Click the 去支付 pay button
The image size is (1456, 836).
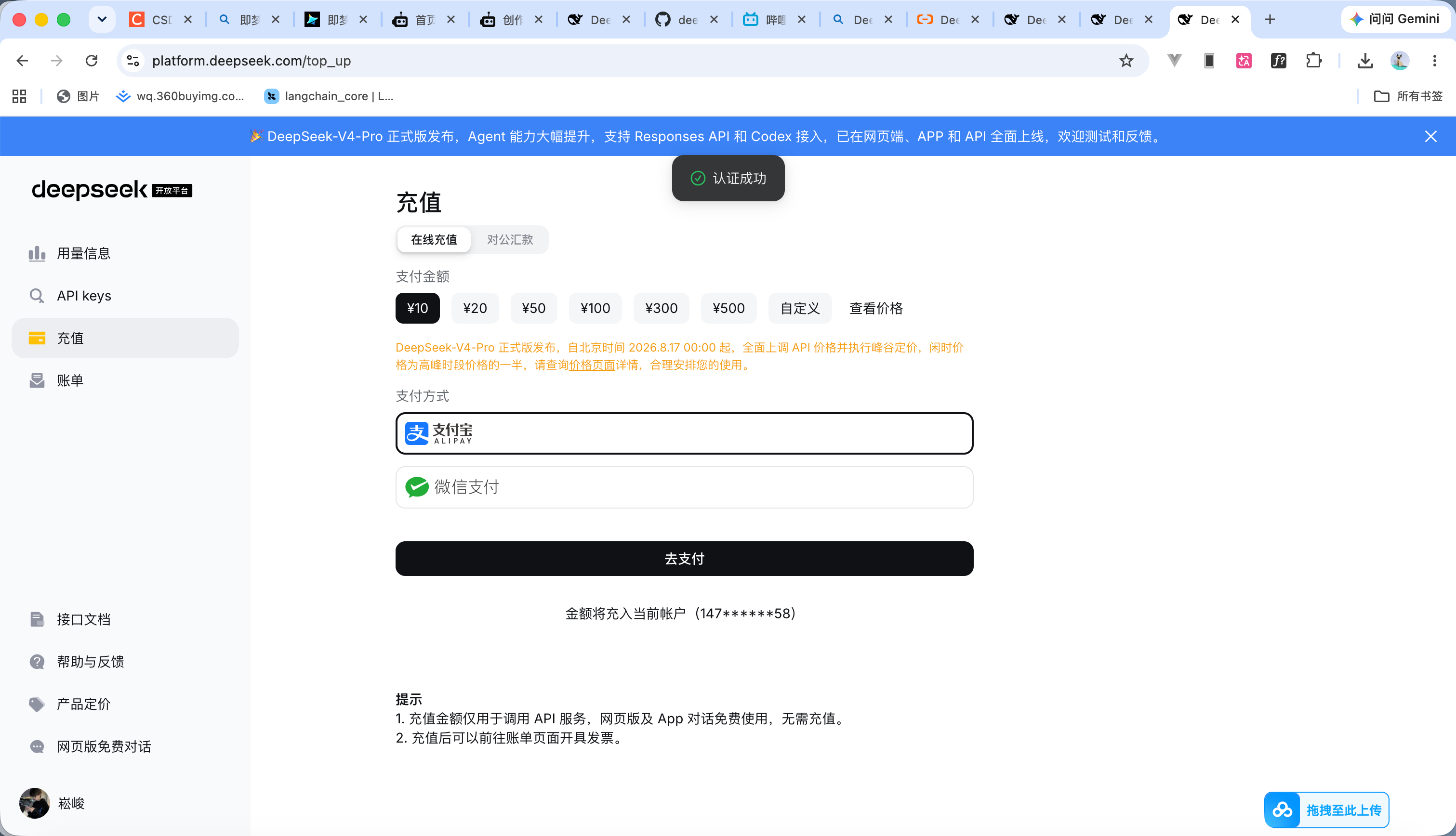(684, 558)
